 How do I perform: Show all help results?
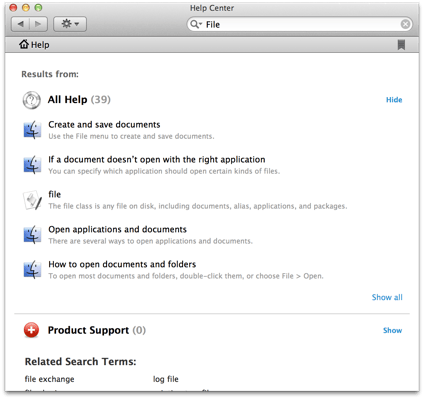(x=387, y=297)
